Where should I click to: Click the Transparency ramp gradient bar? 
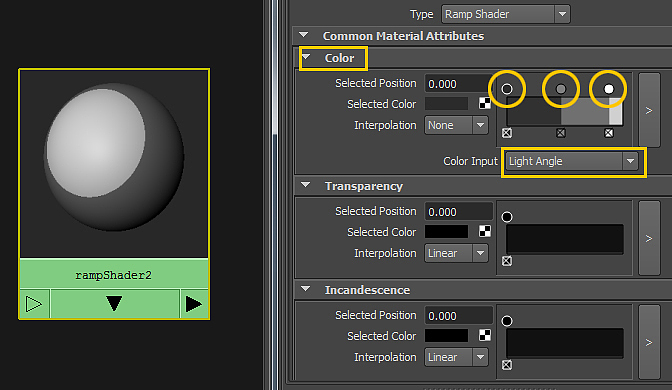(565, 239)
